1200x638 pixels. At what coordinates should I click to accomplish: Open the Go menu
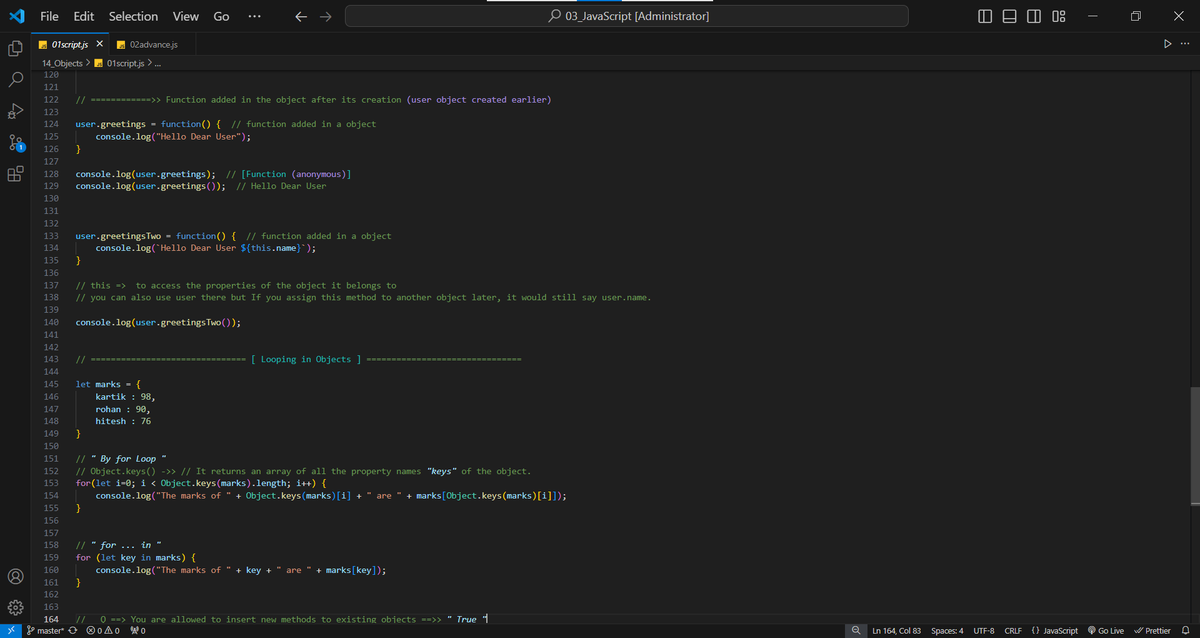(221, 16)
